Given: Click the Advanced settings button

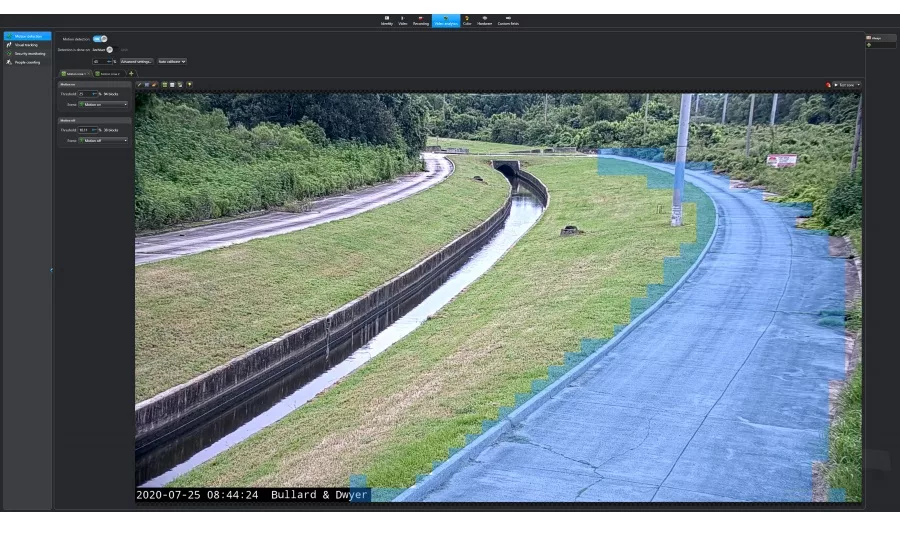Looking at the screenshot, I should tap(137, 61).
